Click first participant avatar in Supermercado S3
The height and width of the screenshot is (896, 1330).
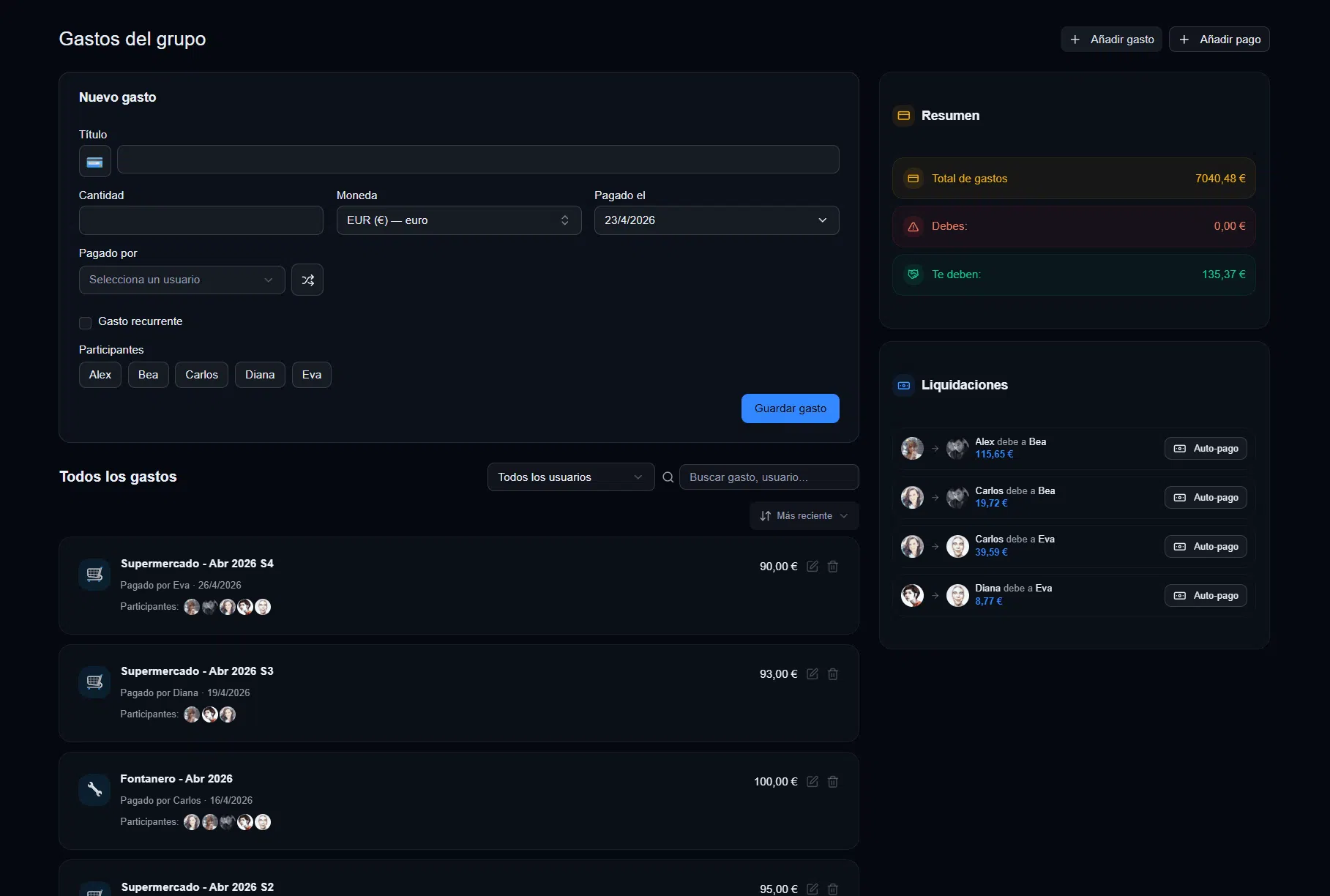pos(192,714)
